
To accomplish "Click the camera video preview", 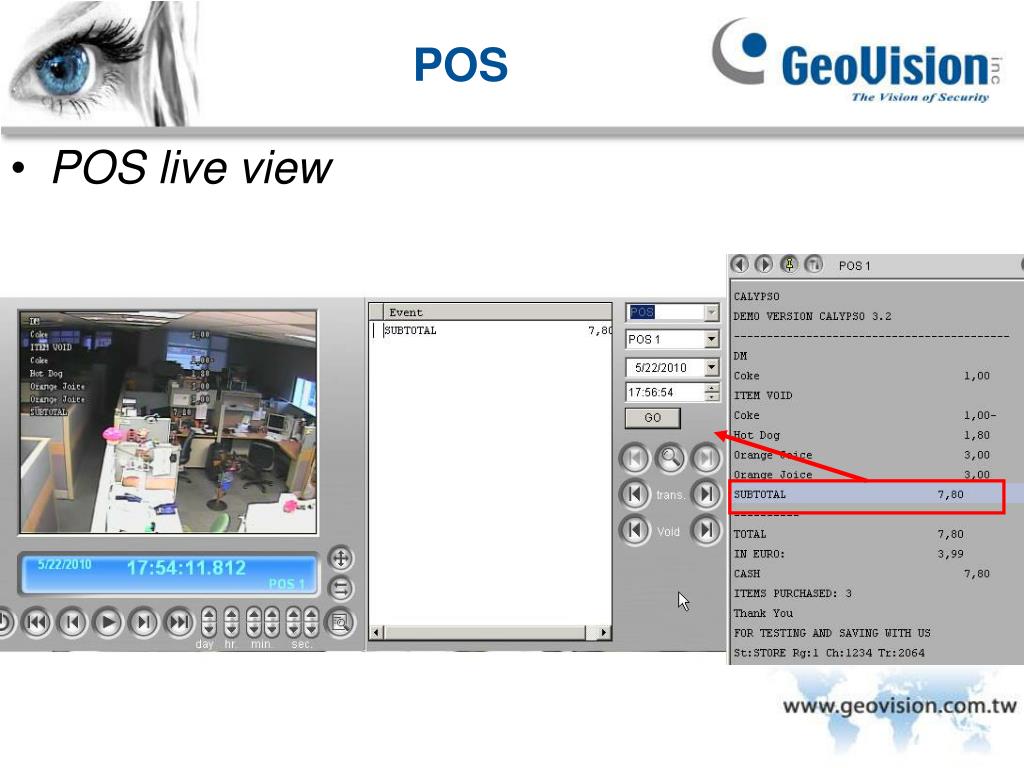I will pos(168,423).
